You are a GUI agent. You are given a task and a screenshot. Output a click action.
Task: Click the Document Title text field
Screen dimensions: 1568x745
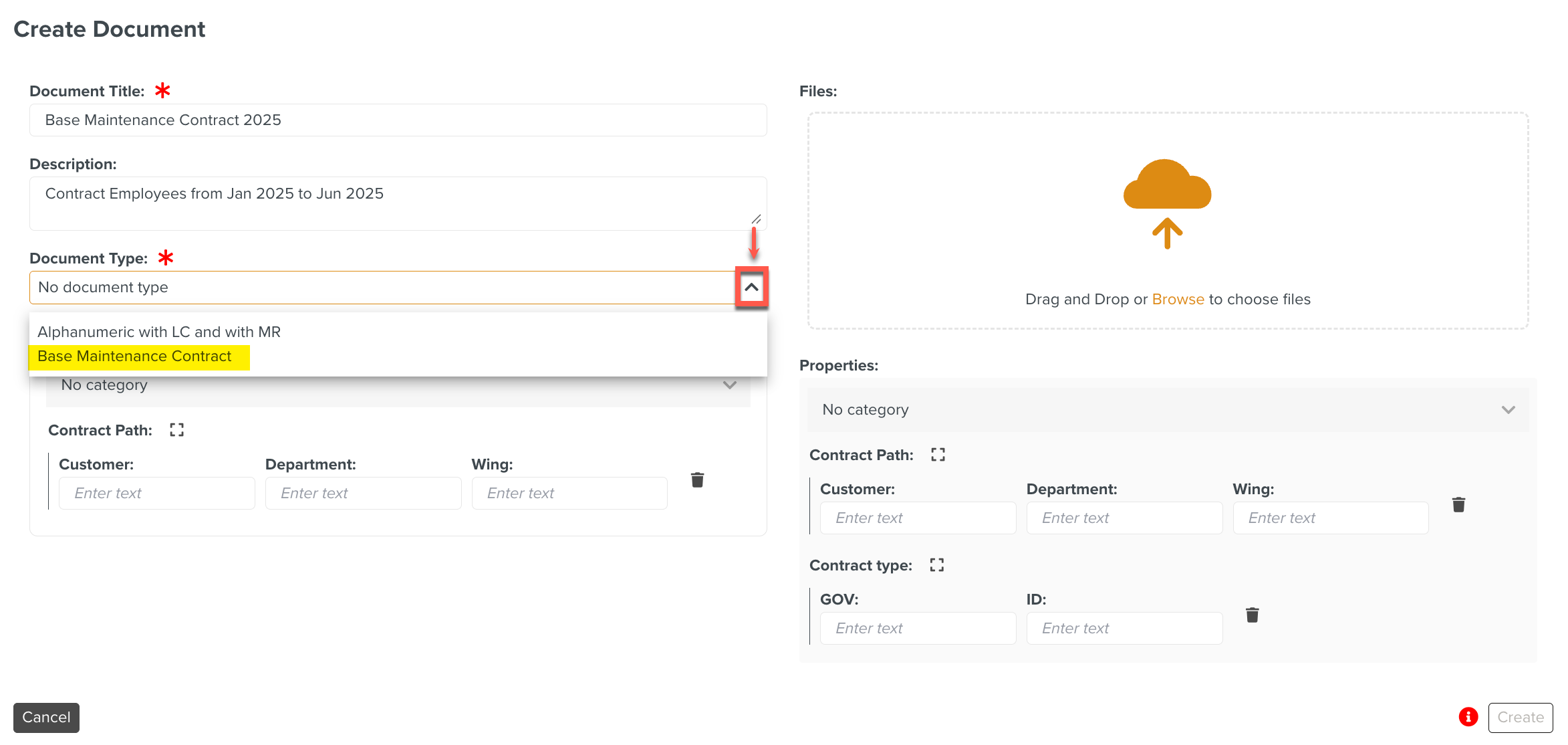pyautogui.click(x=398, y=120)
